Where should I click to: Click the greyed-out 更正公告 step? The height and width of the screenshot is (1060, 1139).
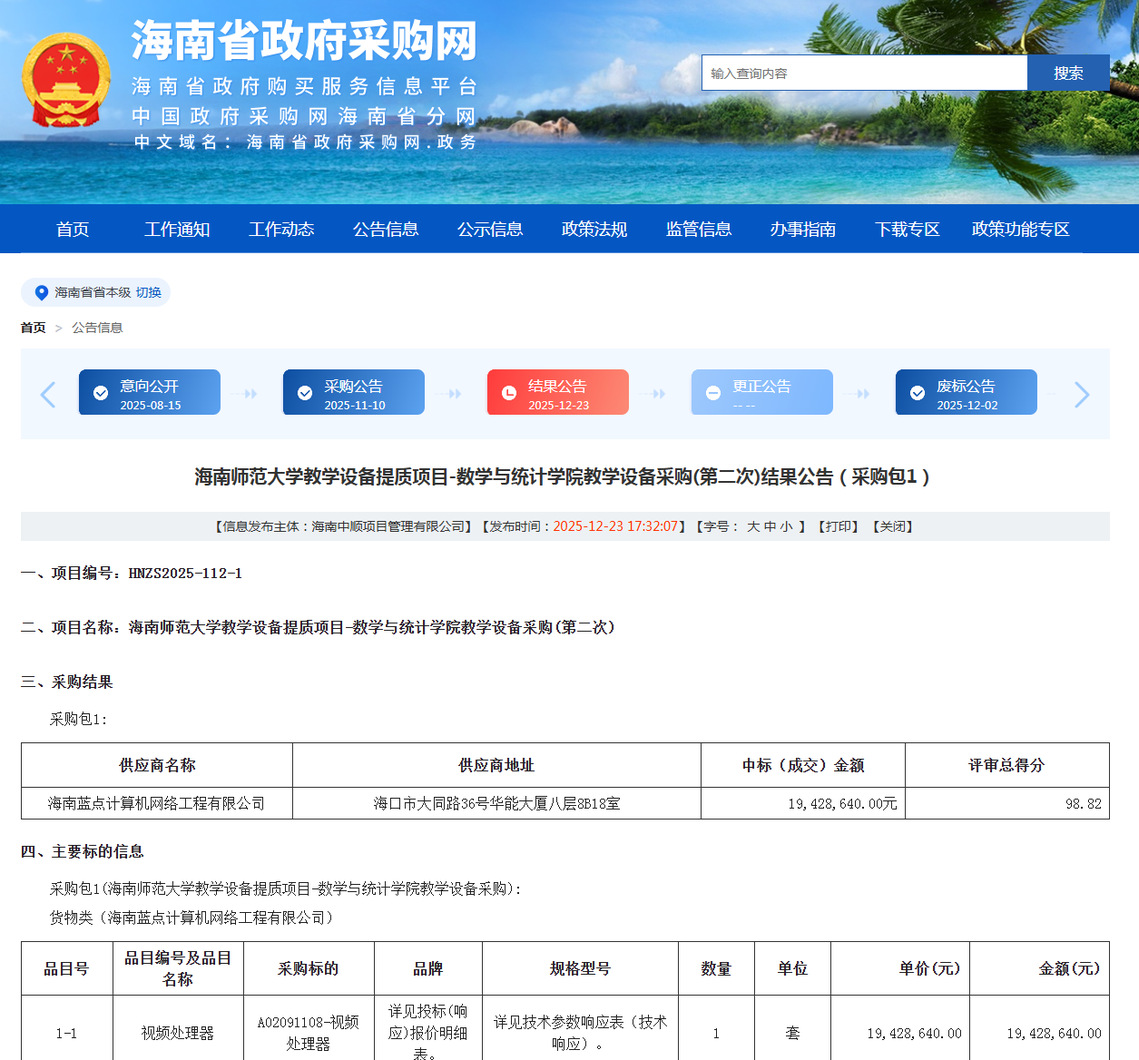click(x=761, y=393)
